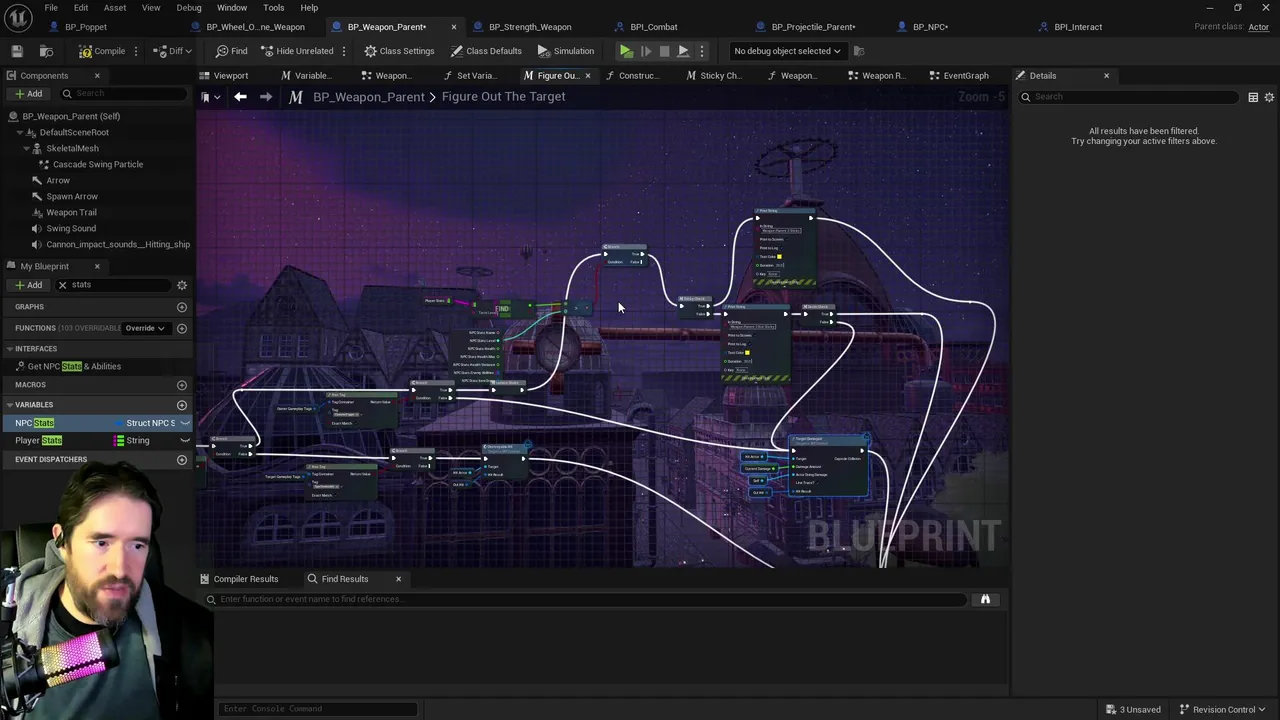Open the File menu
Viewport: 1280px width, 720px height.
(x=51, y=8)
